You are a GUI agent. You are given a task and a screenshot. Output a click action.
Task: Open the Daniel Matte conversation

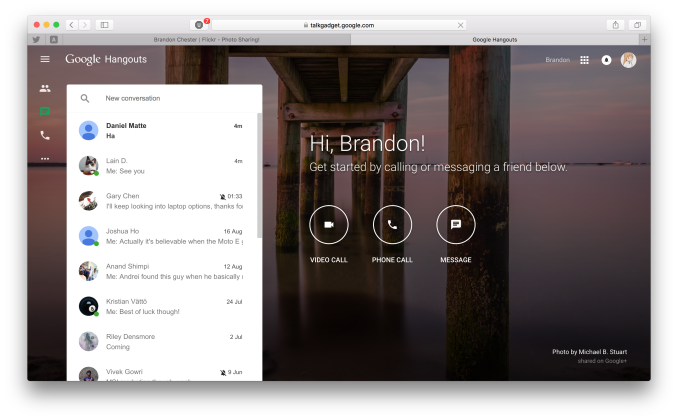coord(162,130)
